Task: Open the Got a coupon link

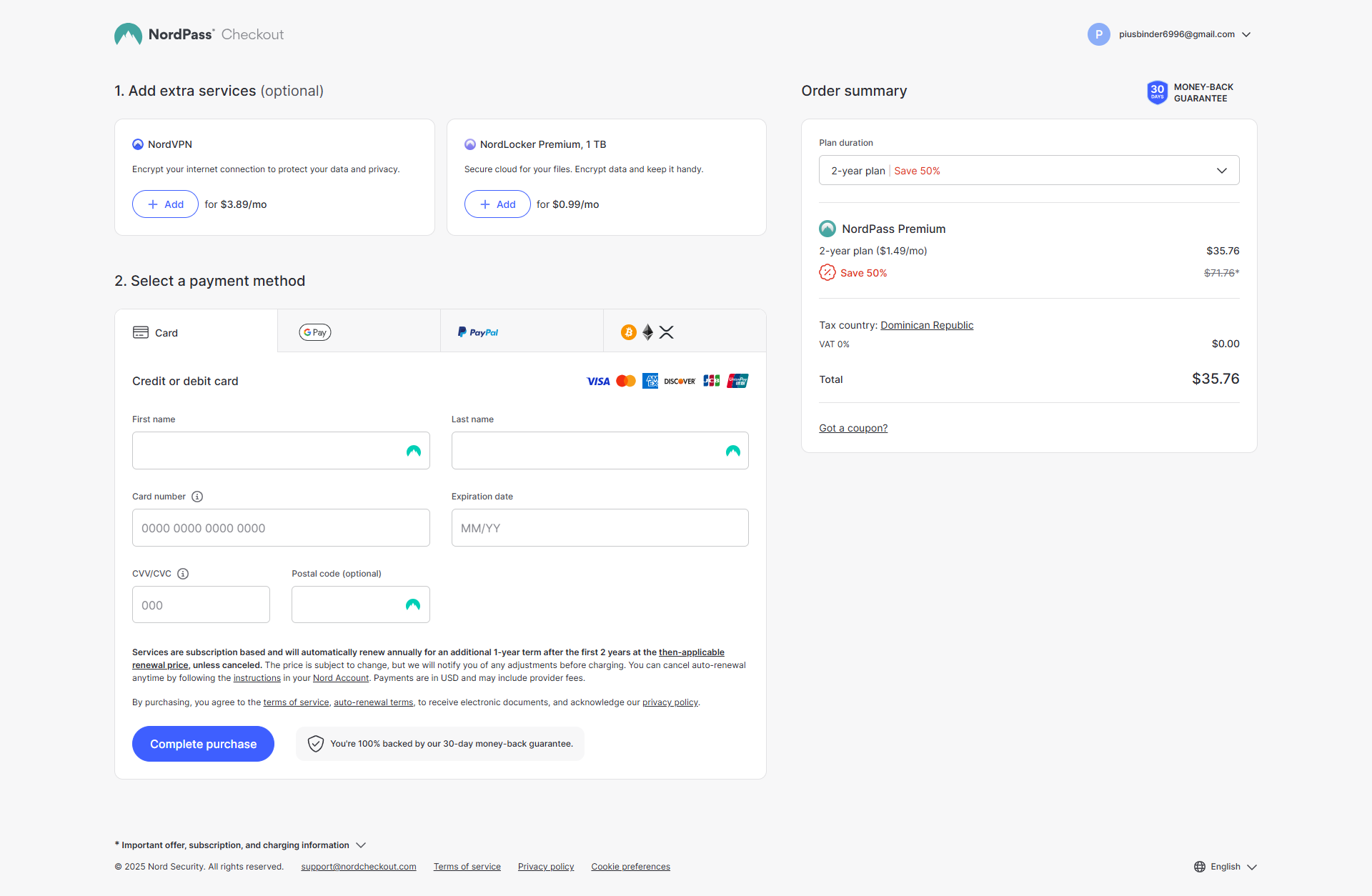Action: tap(853, 428)
